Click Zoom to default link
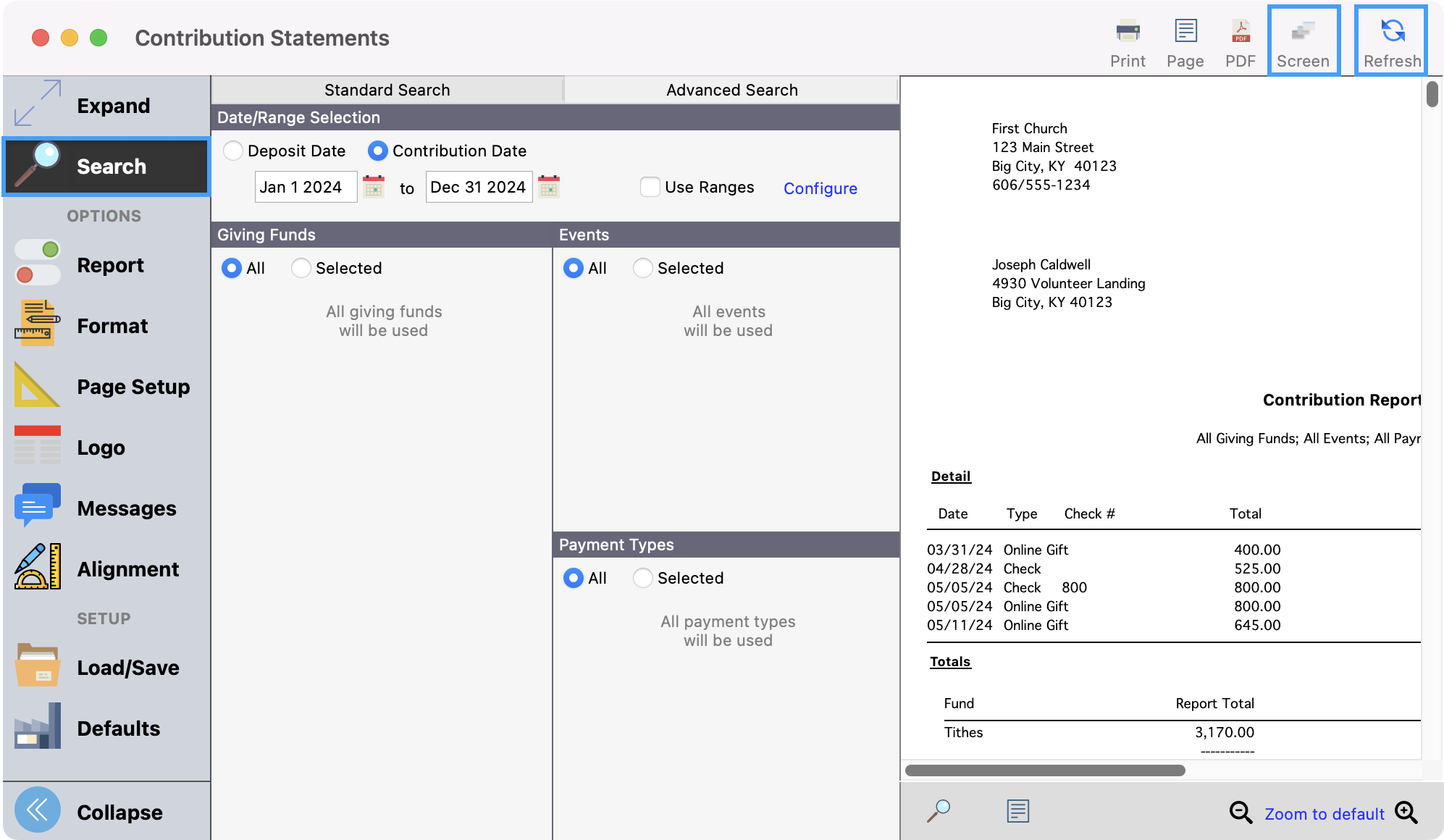Screen dimensions: 1444x840 coord(1324,814)
